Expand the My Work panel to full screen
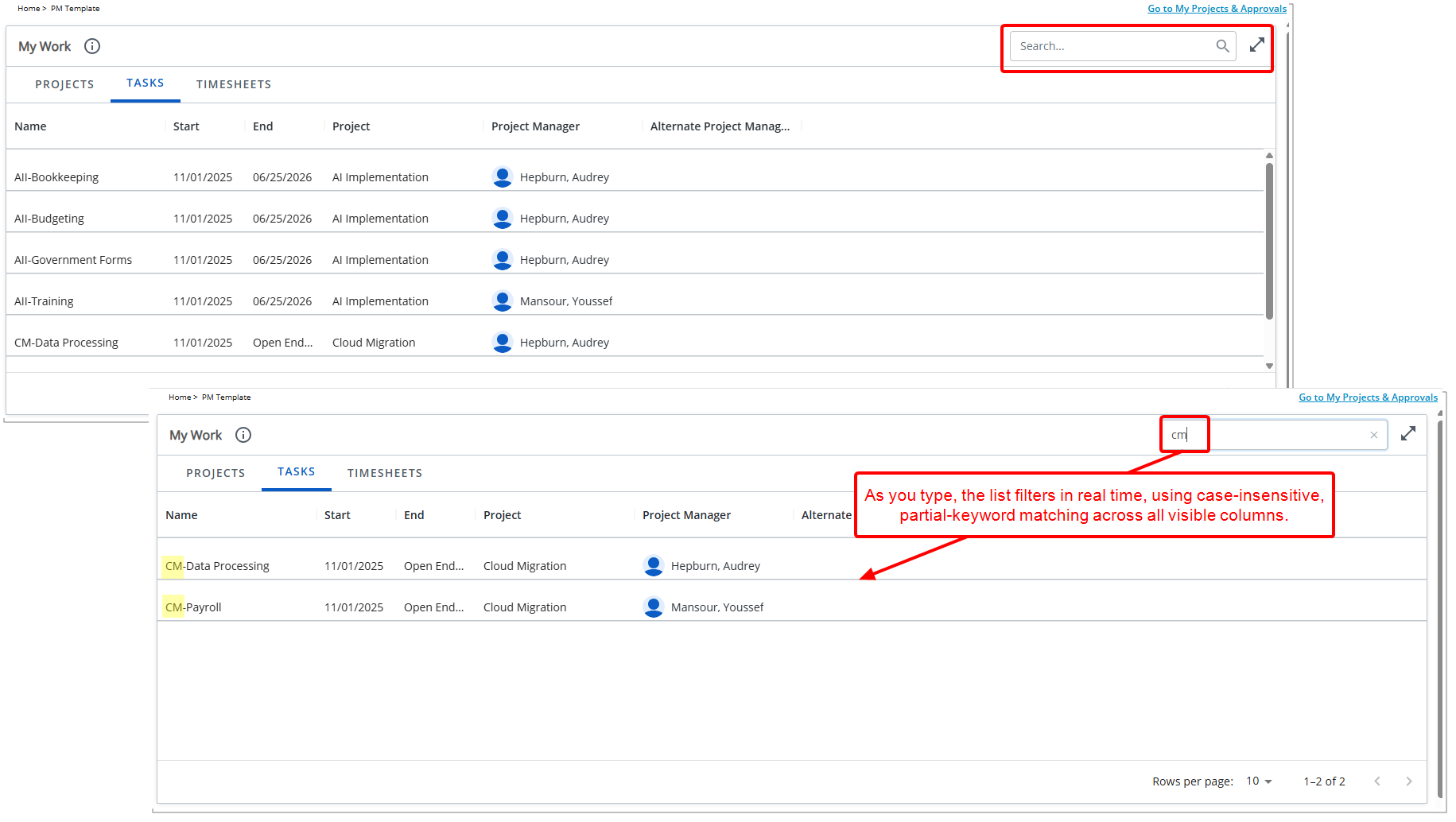Viewport: 1456px width, 822px height. (x=1256, y=45)
